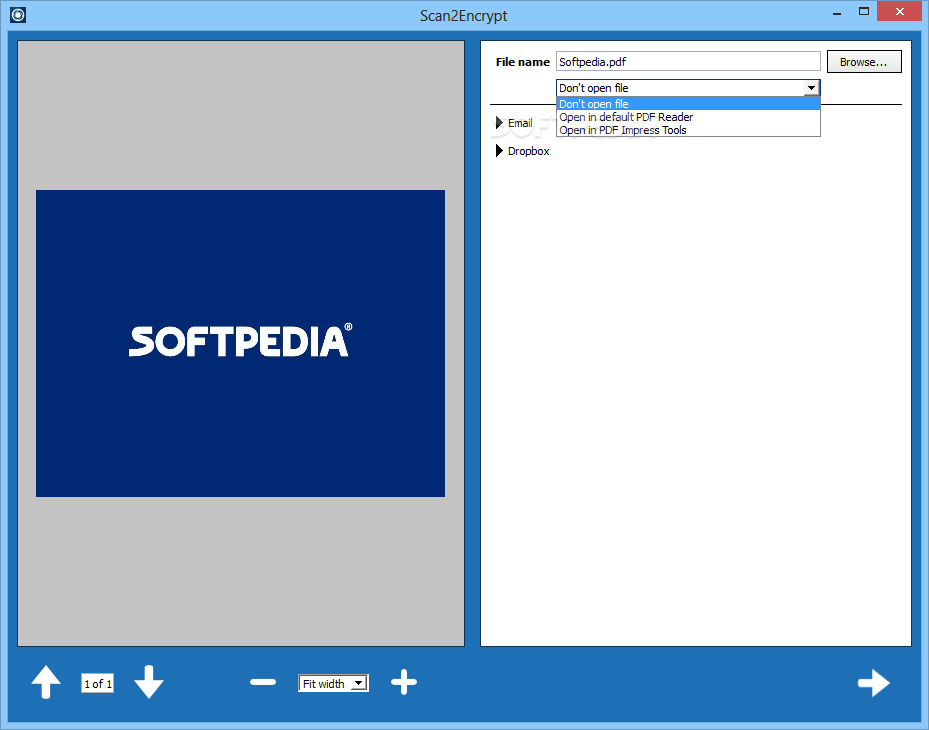Go to previous page with up arrow
The height and width of the screenshot is (730, 929).
pos(46,682)
